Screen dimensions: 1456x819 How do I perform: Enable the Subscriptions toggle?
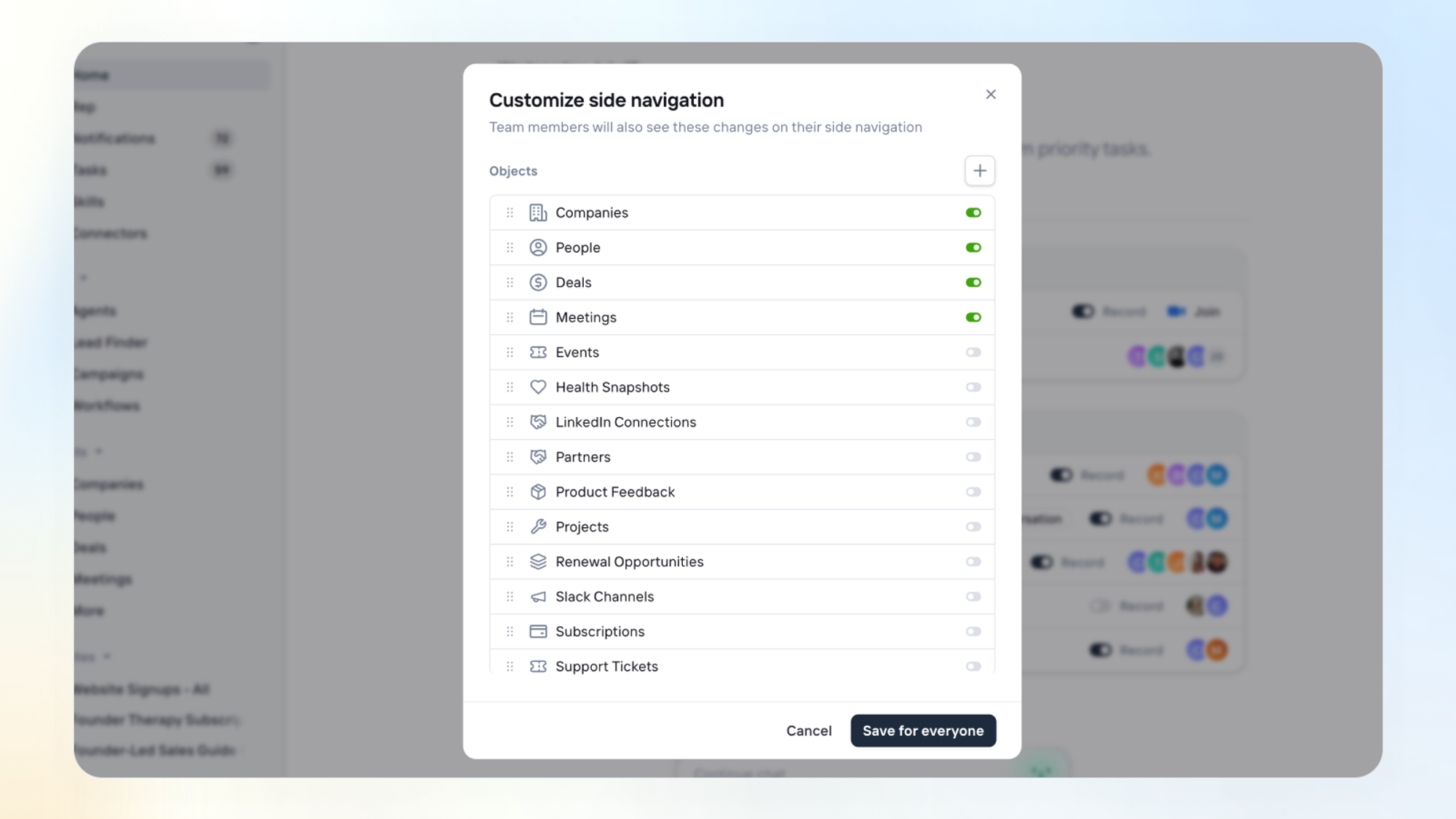(973, 632)
